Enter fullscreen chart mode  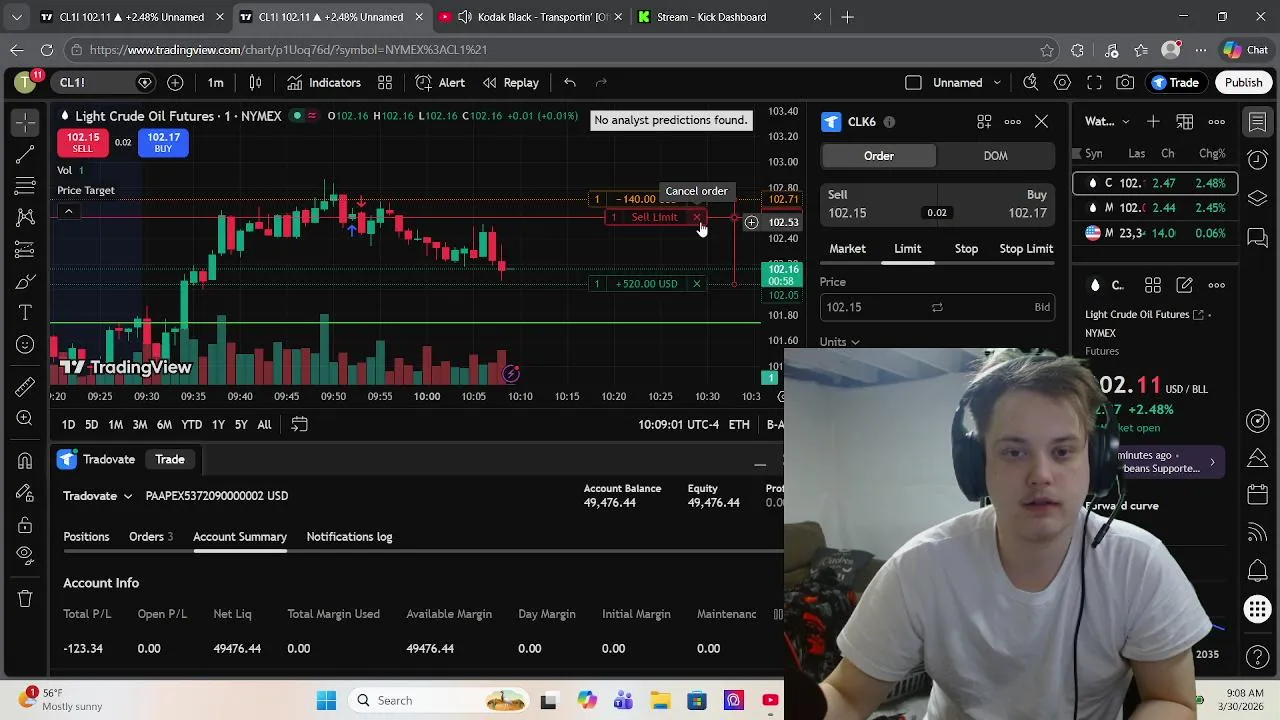tap(1095, 83)
